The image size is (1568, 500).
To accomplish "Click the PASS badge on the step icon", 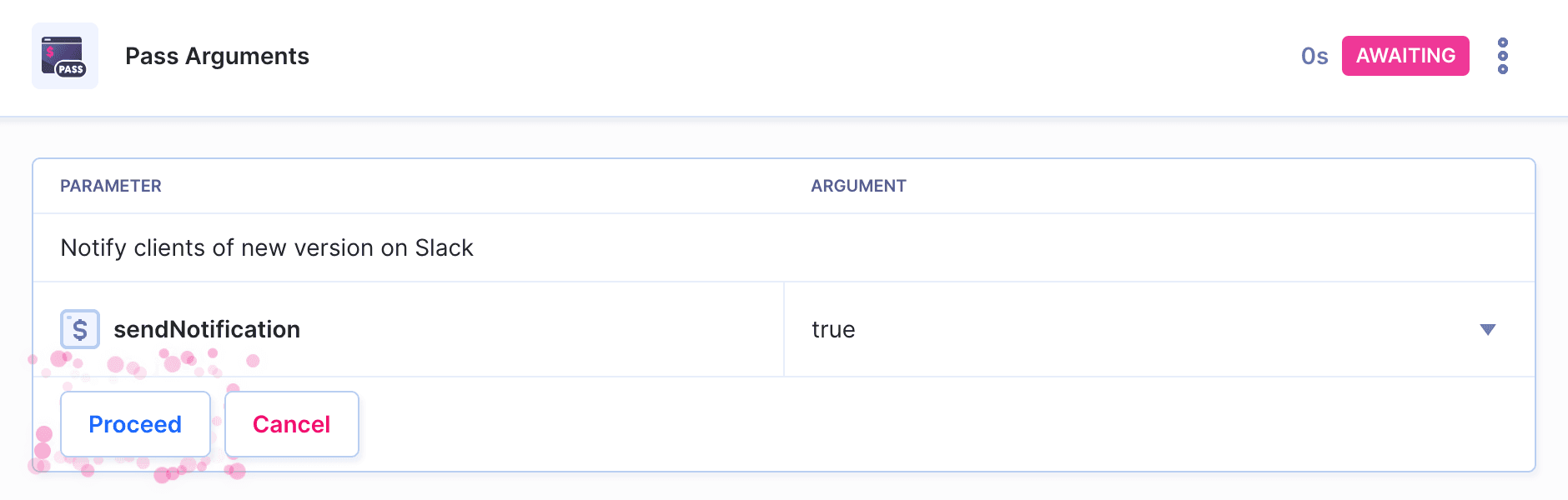I will [x=71, y=69].
